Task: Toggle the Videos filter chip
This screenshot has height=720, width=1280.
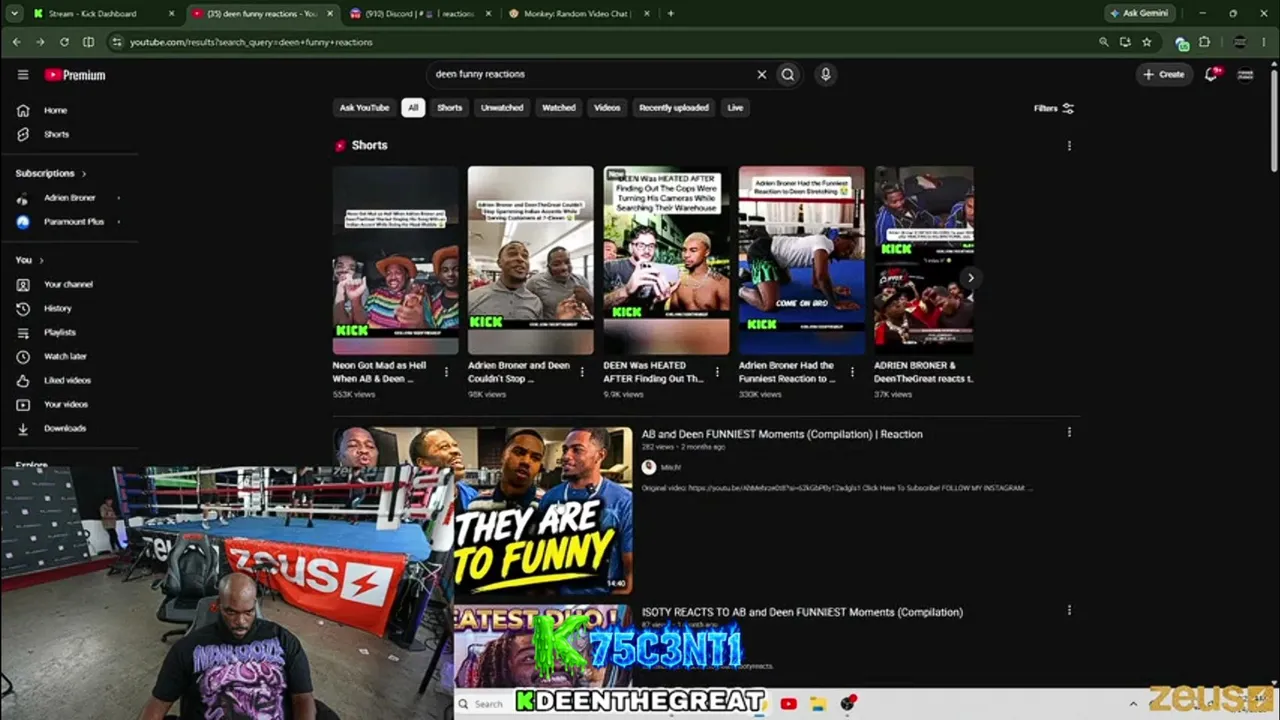Action: (x=607, y=108)
